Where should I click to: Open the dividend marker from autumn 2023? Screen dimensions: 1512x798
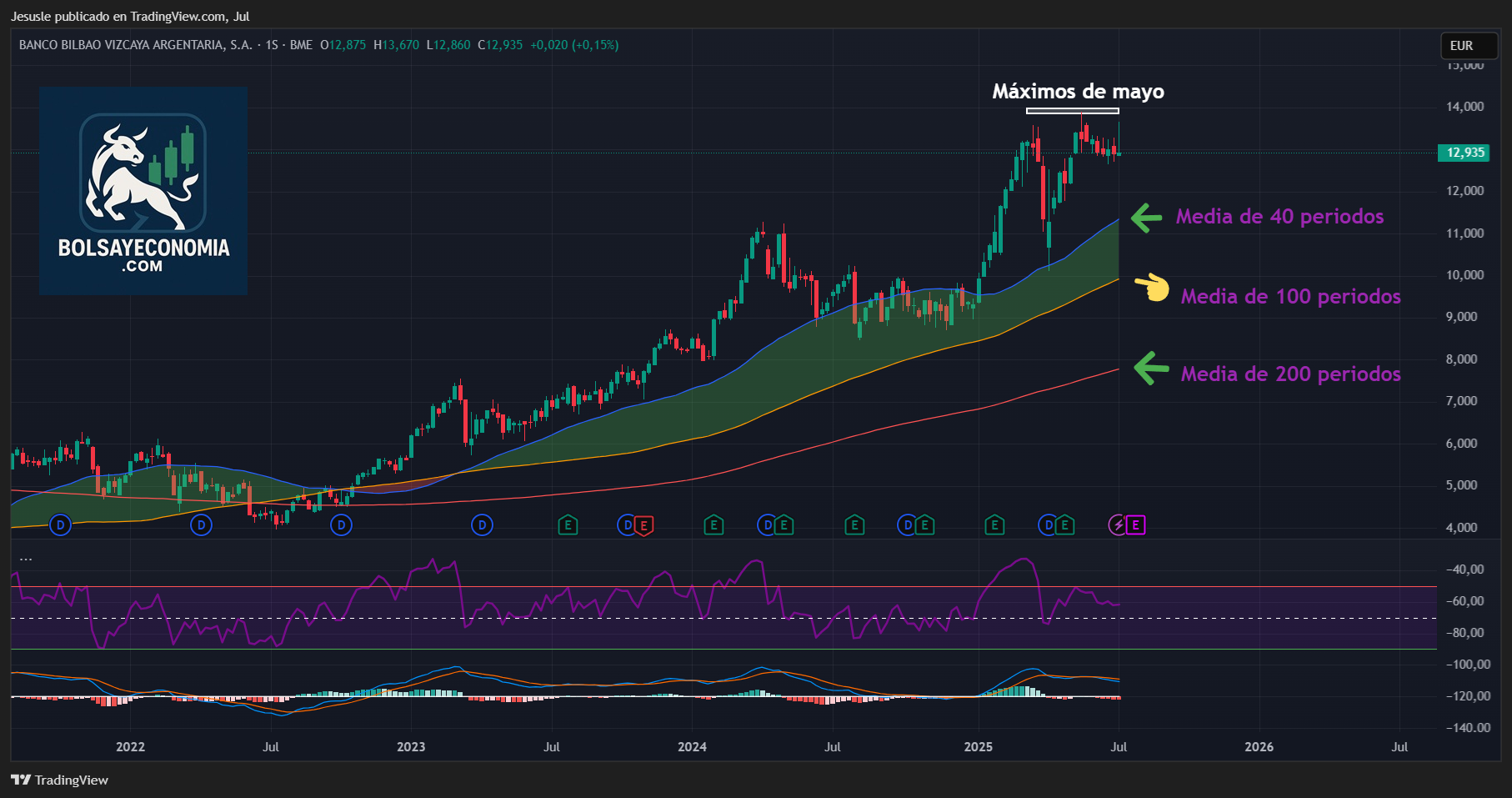point(627,525)
